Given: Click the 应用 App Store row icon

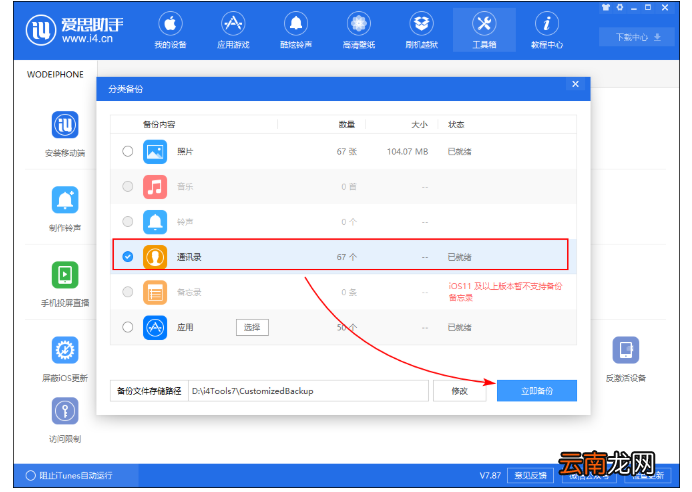Looking at the screenshot, I should [155, 327].
